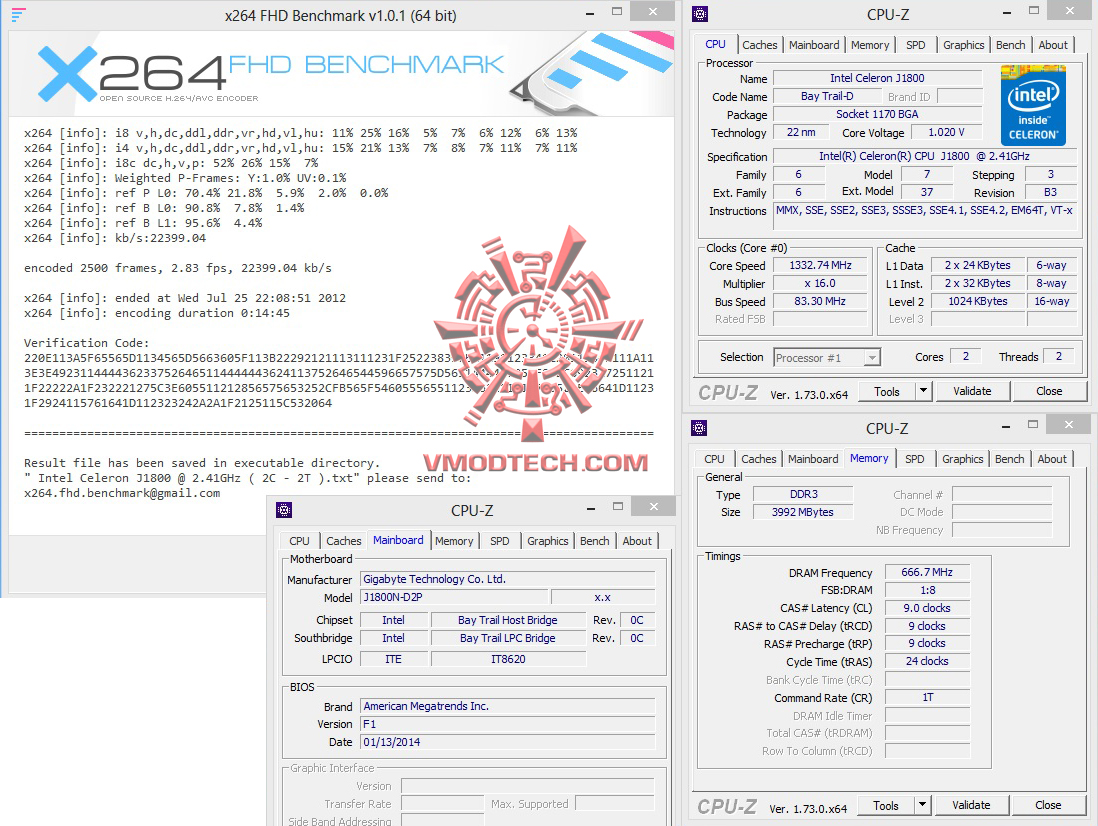
Task: Open Bench tab in top CPU-Z window
Action: point(1010,45)
